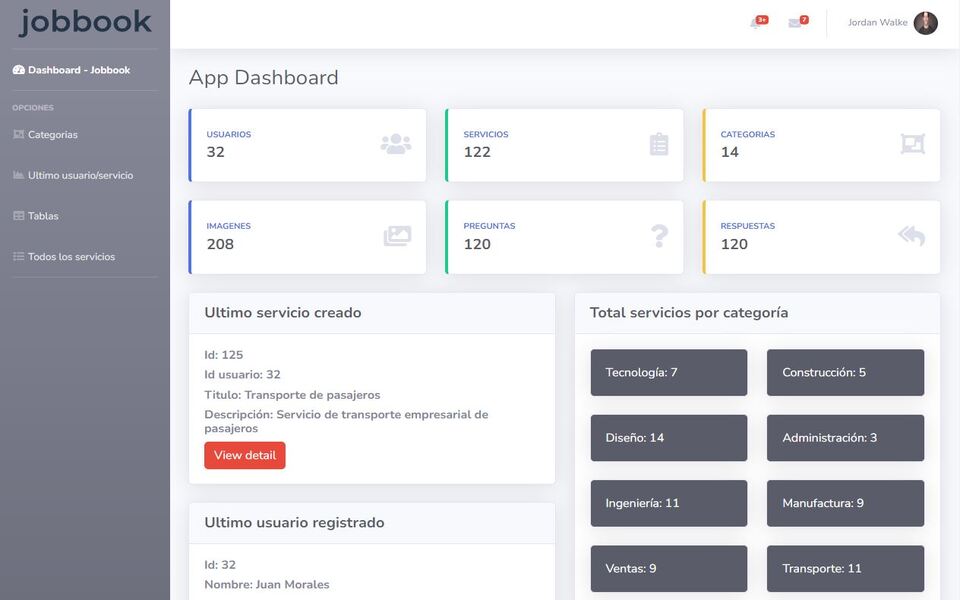Select the Transporte: 11 category tile
960x600 pixels.
click(x=845, y=568)
